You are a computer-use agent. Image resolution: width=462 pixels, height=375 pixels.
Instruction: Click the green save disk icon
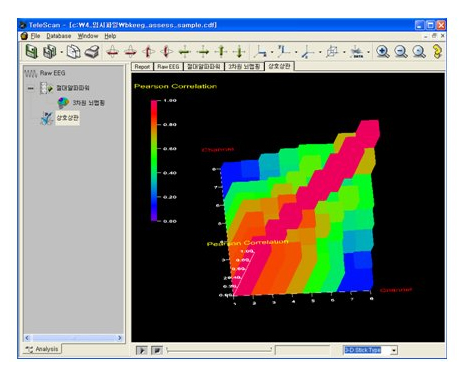pyautogui.click(x=32, y=52)
